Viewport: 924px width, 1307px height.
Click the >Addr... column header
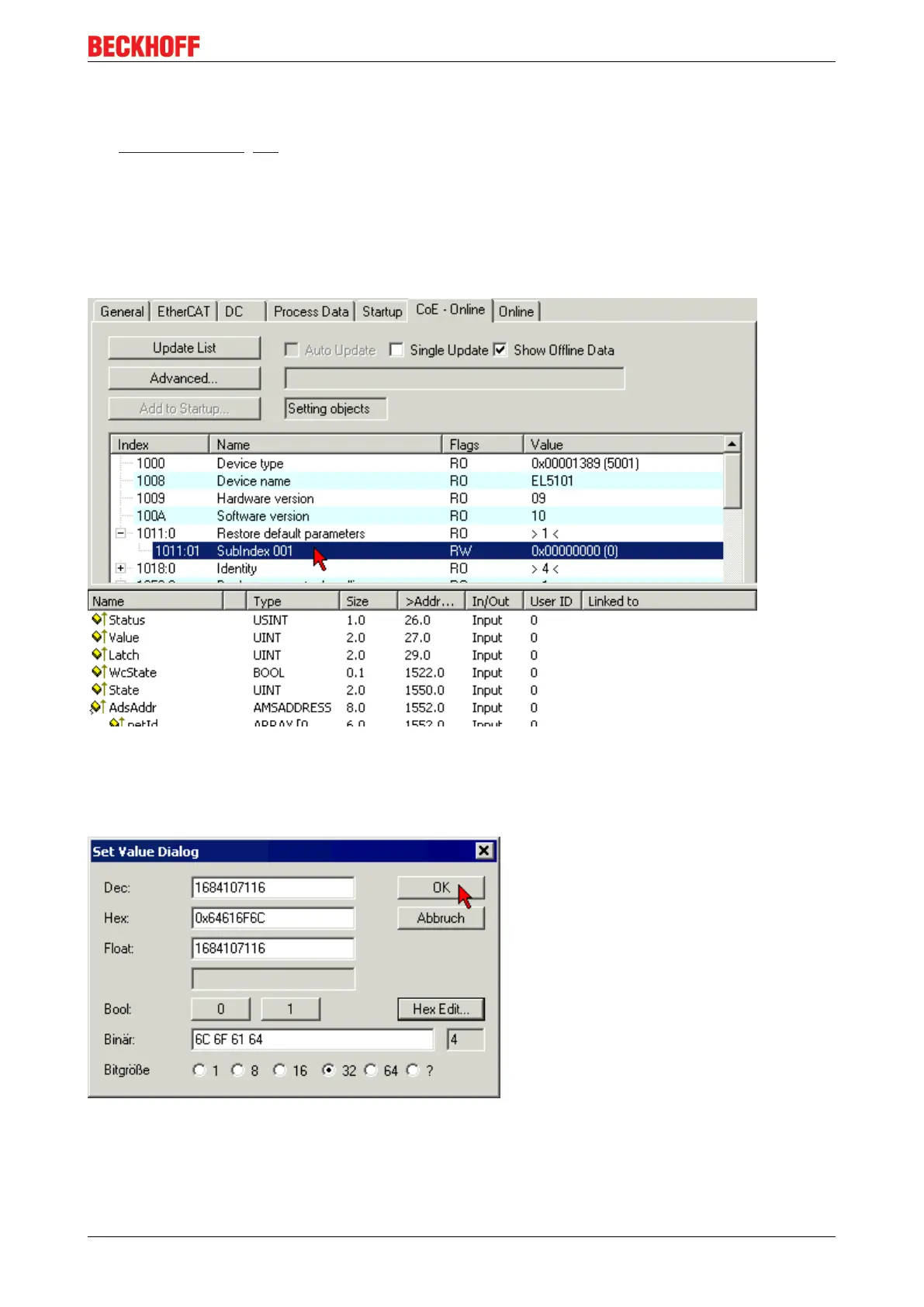(x=431, y=601)
